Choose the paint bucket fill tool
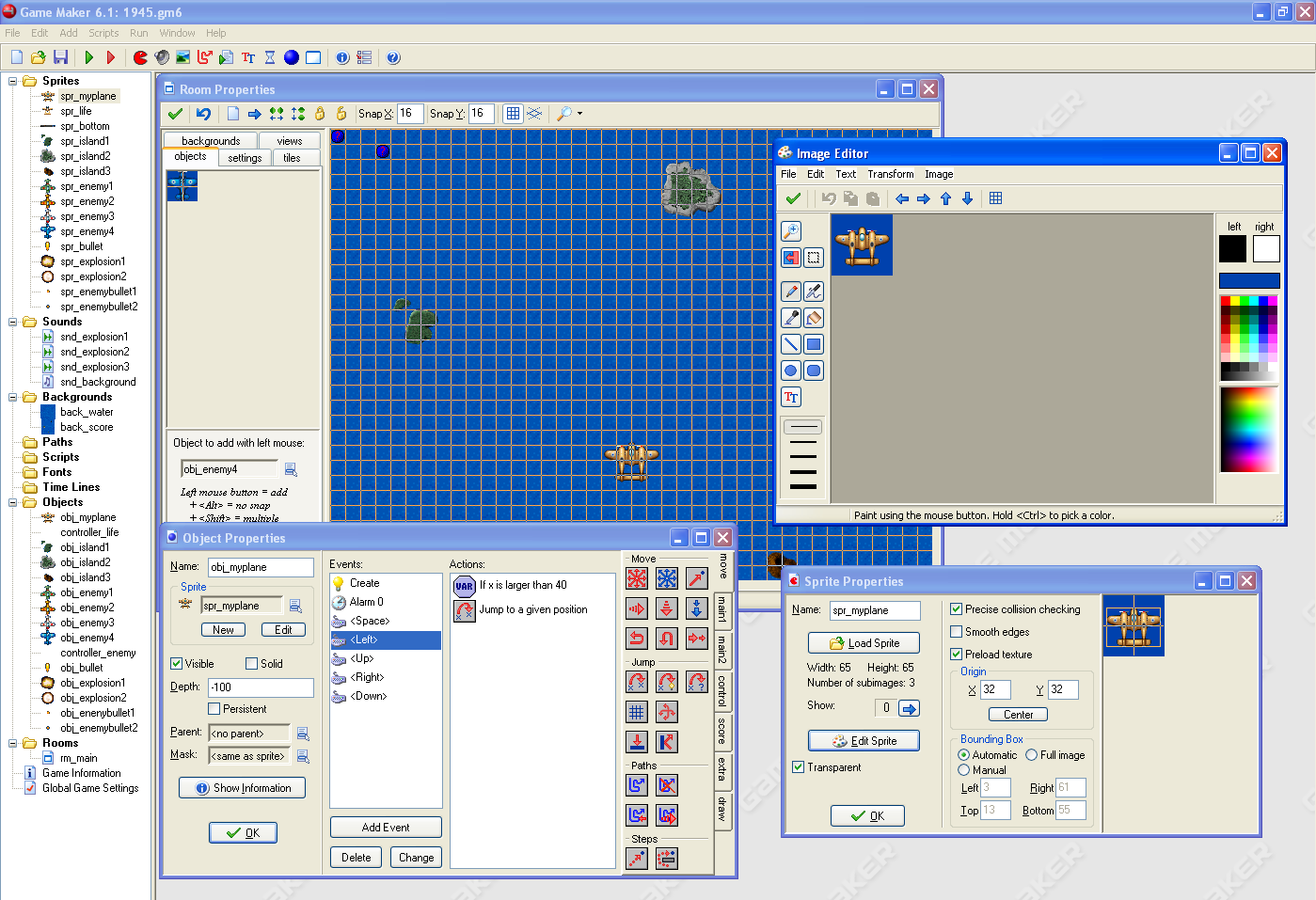This screenshot has height=900, width=1316. click(814, 318)
